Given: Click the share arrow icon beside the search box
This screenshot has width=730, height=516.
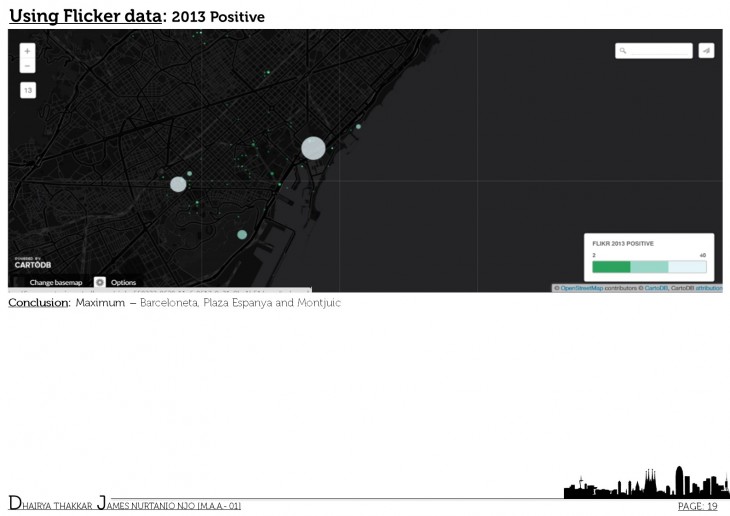Looking at the screenshot, I should pyautogui.click(x=706, y=50).
